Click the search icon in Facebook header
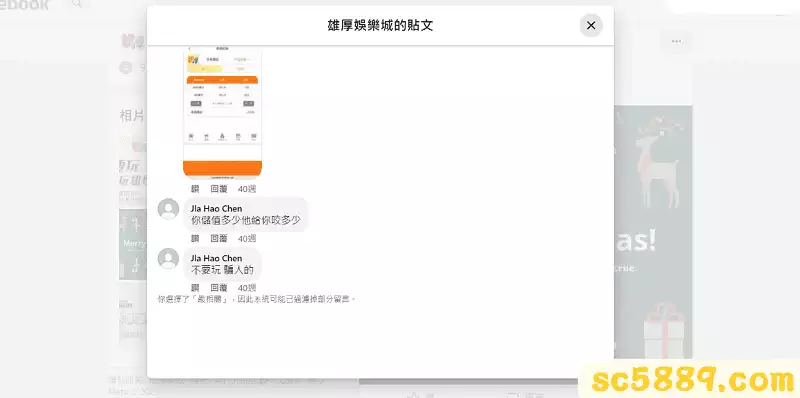 (77, 4)
